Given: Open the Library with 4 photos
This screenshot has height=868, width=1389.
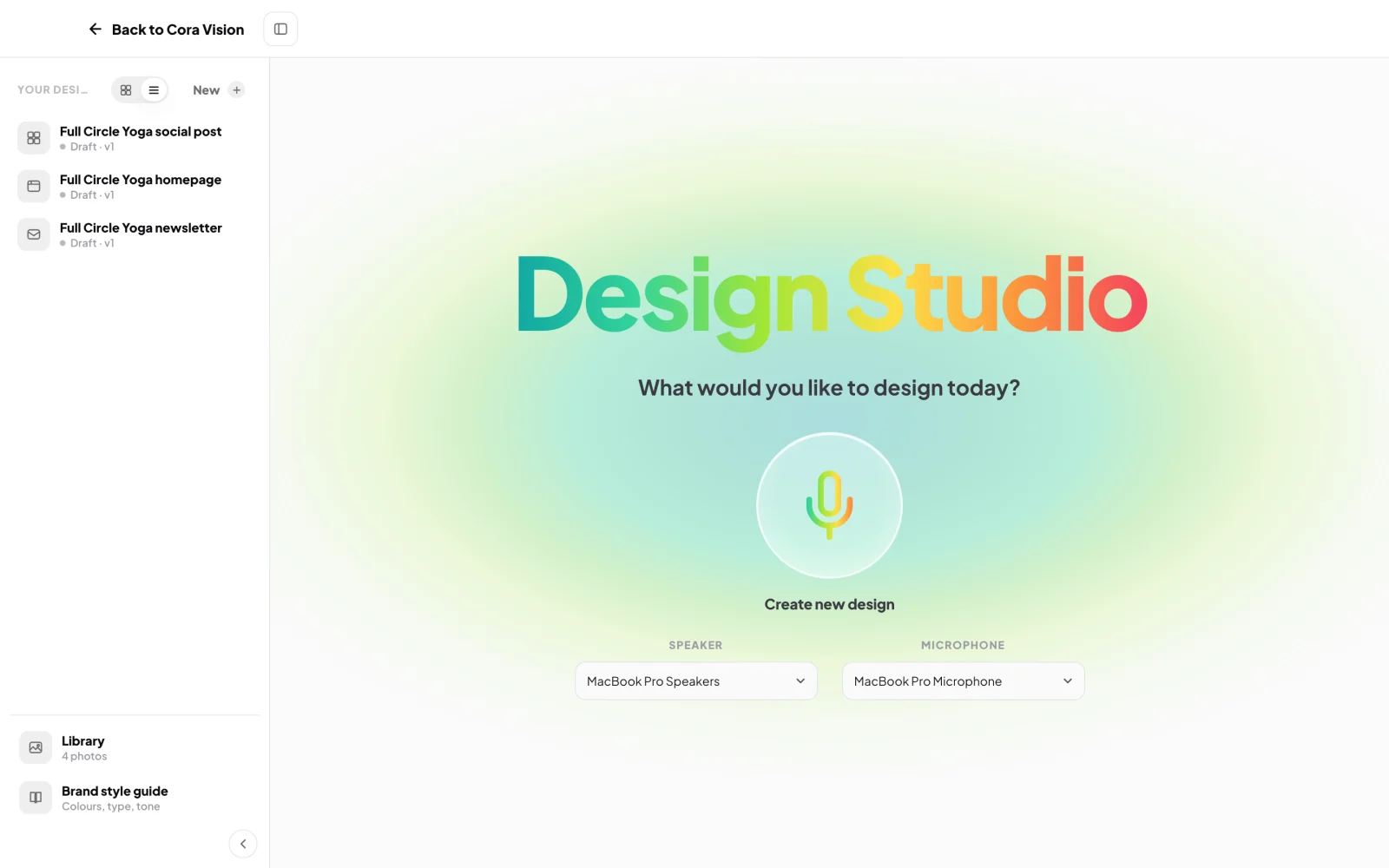Looking at the screenshot, I should pos(135,747).
